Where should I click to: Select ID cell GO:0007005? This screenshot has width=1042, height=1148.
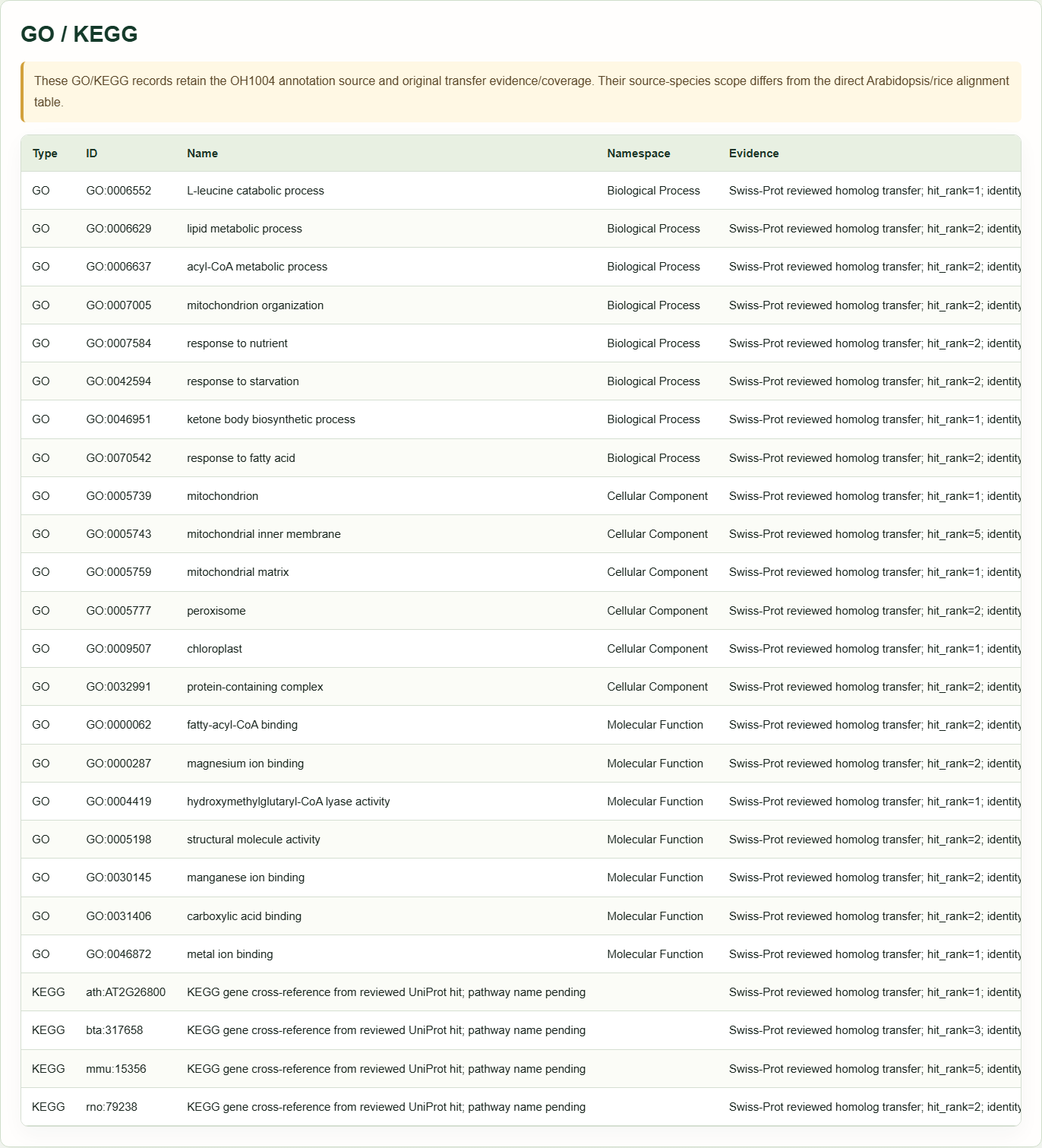click(x=118, y=305)
